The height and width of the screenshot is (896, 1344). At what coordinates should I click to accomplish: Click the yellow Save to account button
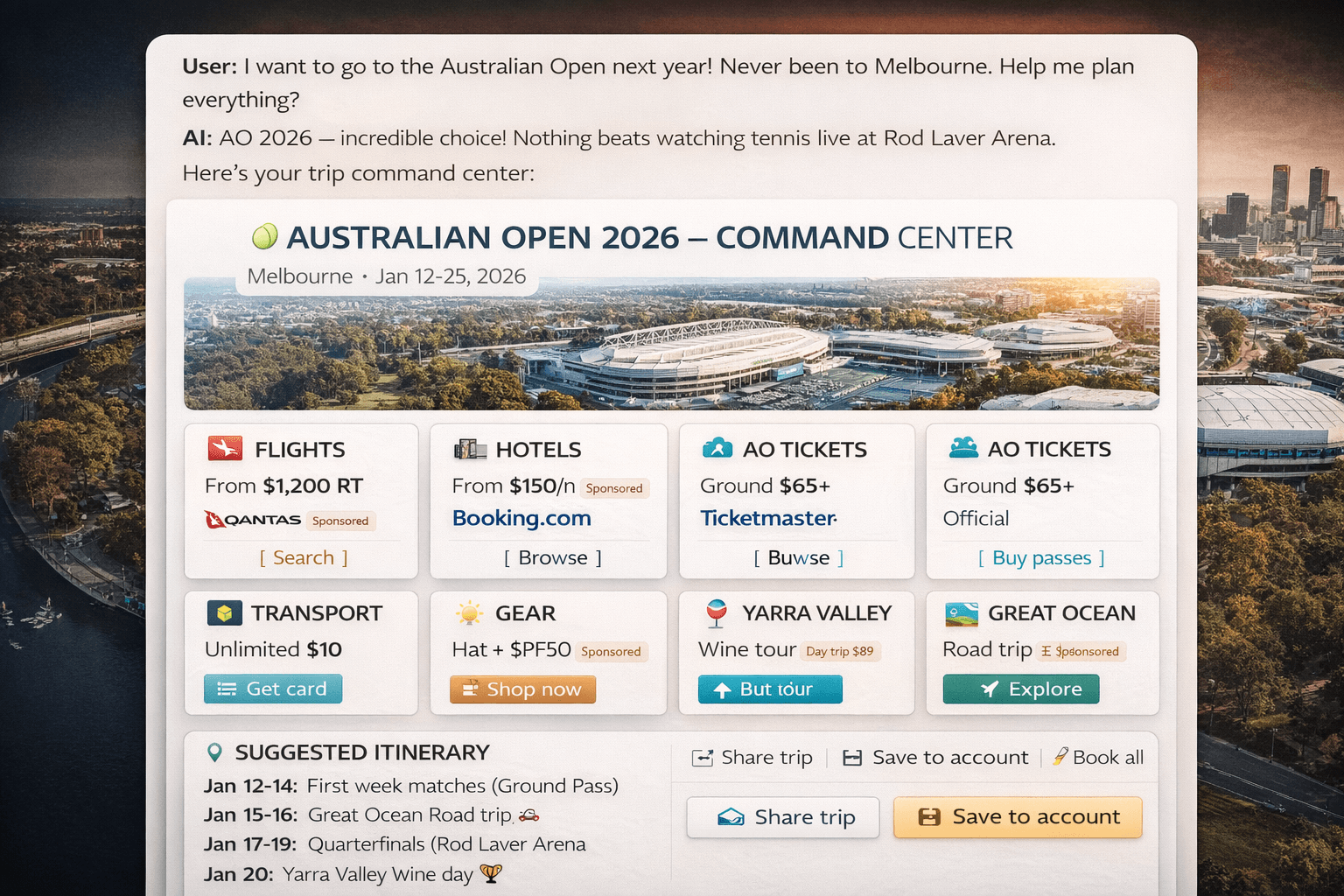click(x=1018, y=817)
